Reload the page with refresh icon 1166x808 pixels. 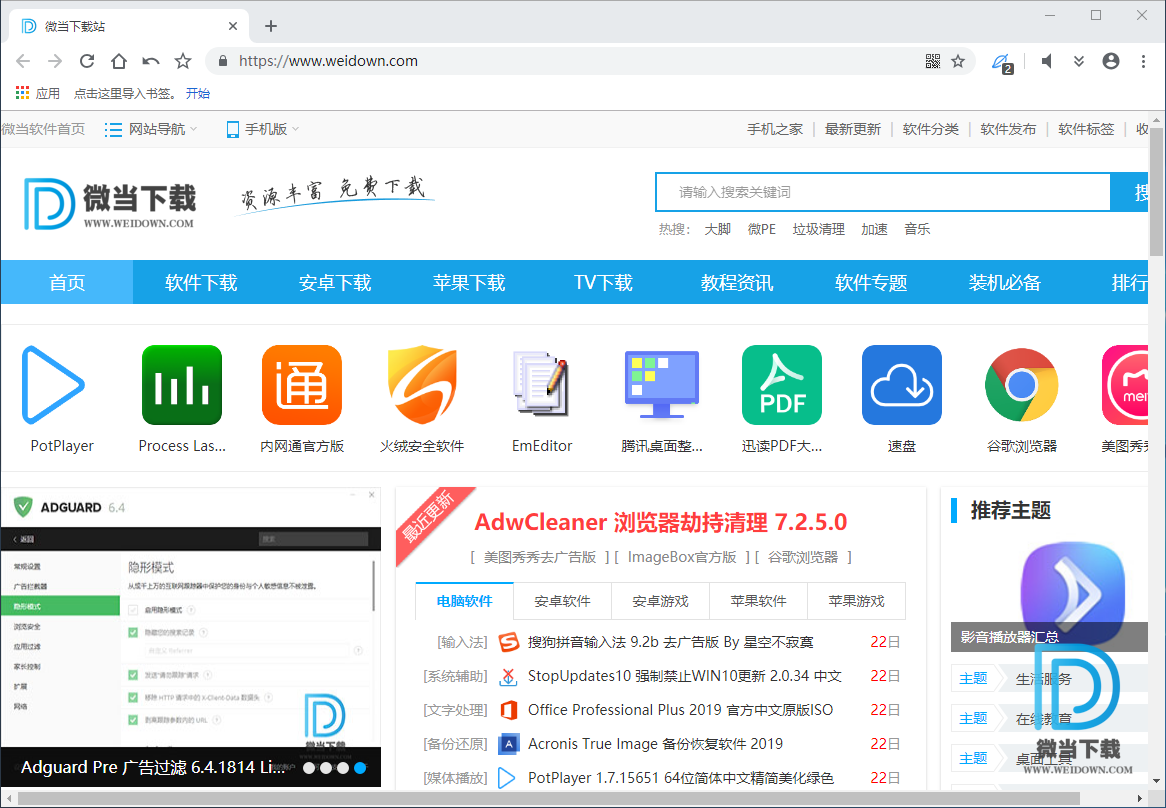pyautogui.click(x=87, y=61)
